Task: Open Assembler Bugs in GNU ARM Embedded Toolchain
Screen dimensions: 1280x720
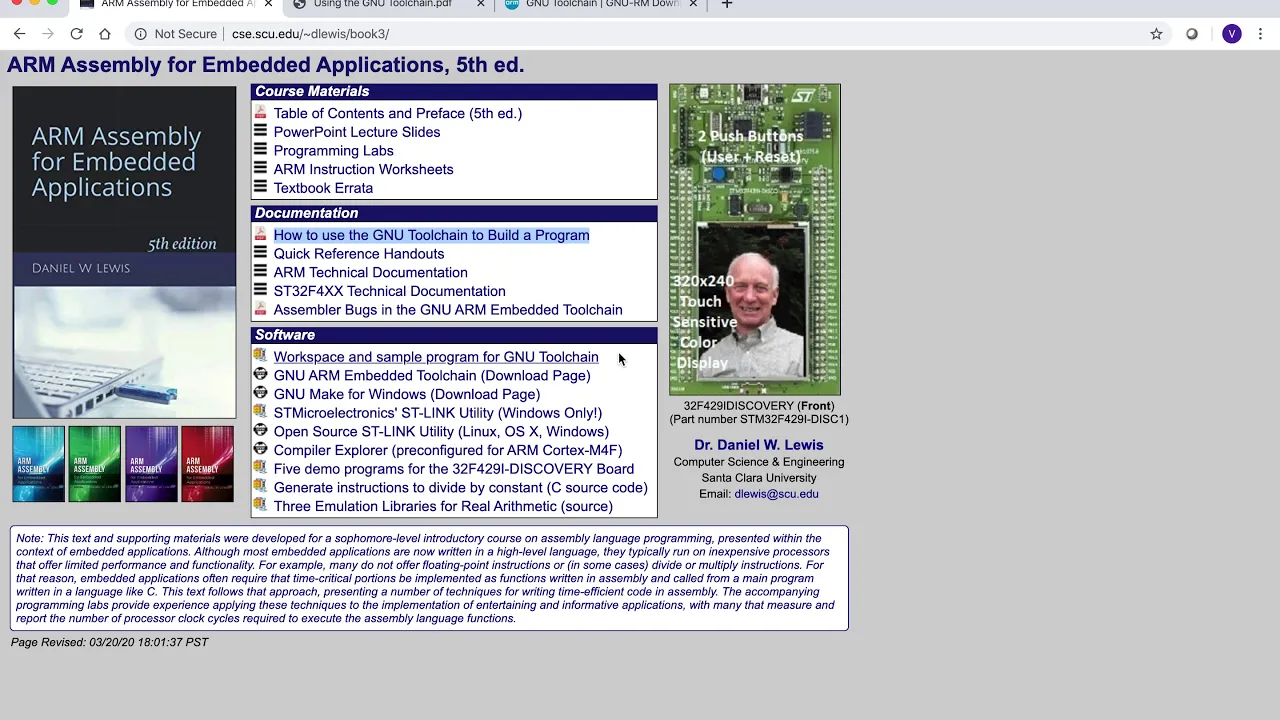Action: point(448,310)
